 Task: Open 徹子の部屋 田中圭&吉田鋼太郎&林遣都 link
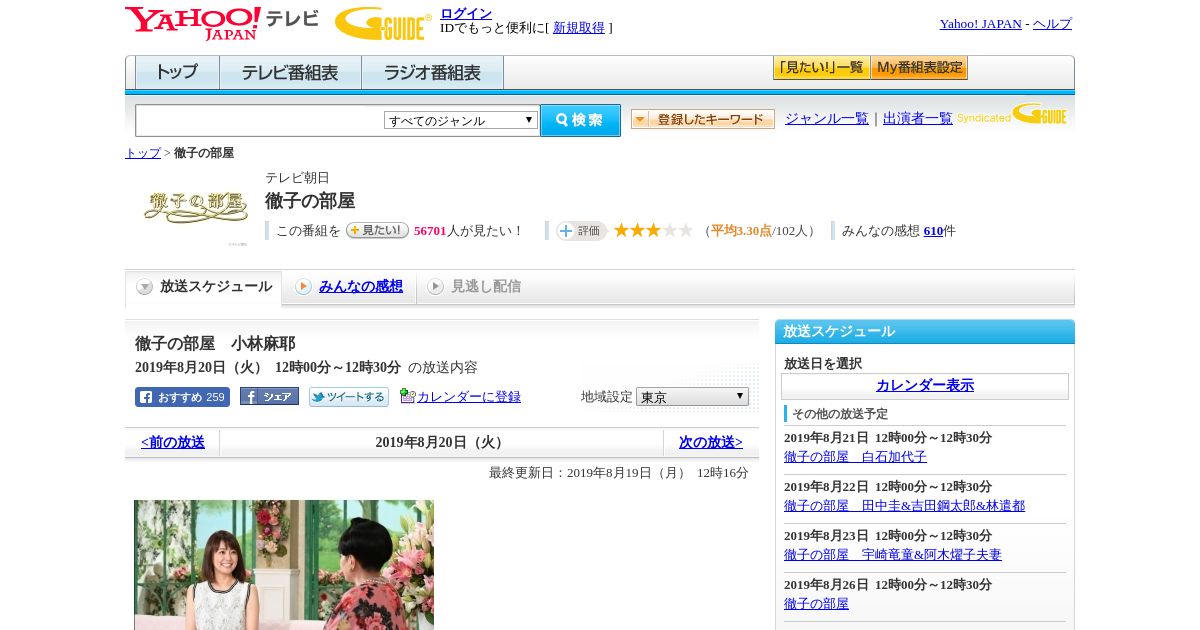(x=904, y=506)
